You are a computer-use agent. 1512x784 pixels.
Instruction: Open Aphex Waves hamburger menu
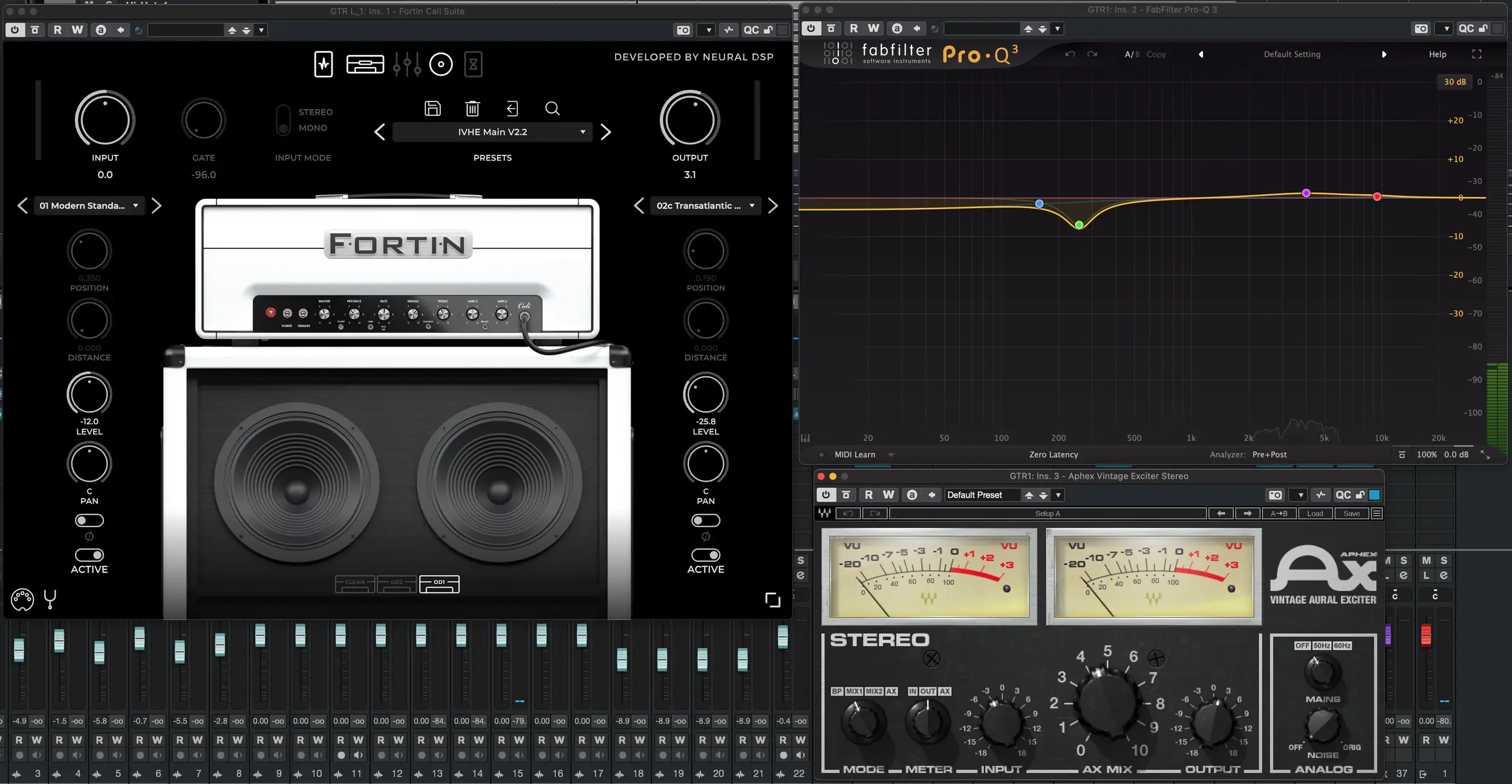coord(1377,513)
